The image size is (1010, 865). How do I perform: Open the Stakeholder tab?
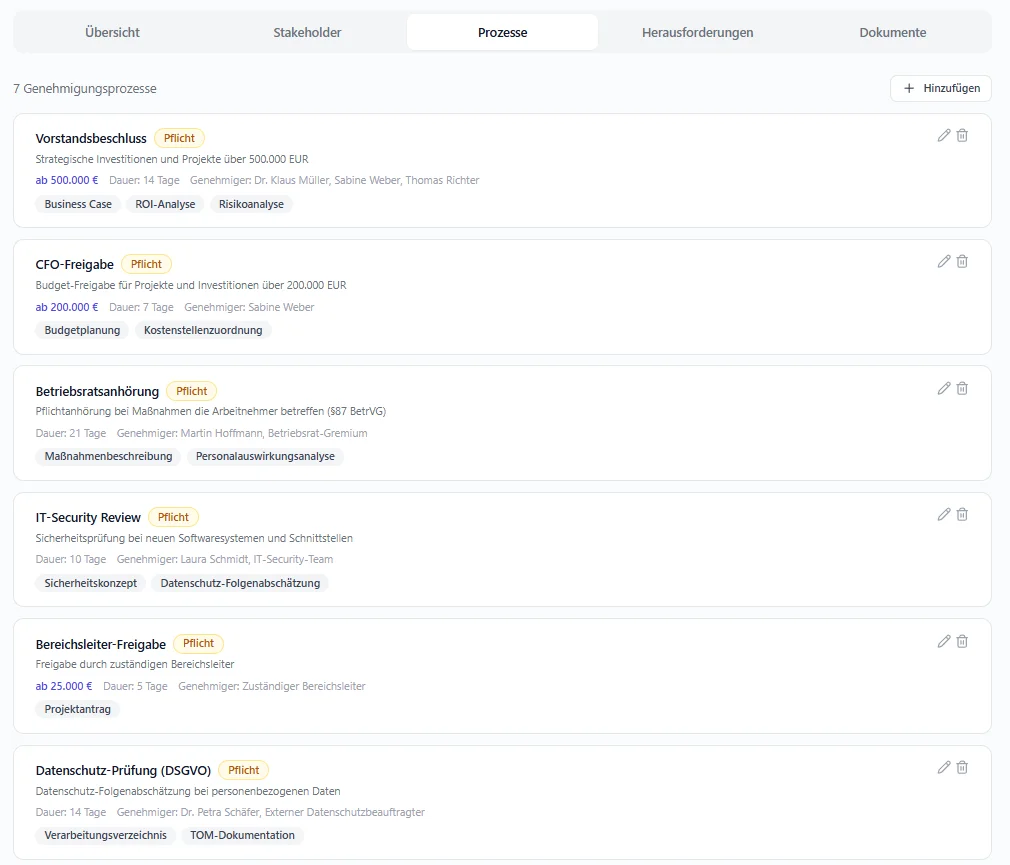click(307, 32)
